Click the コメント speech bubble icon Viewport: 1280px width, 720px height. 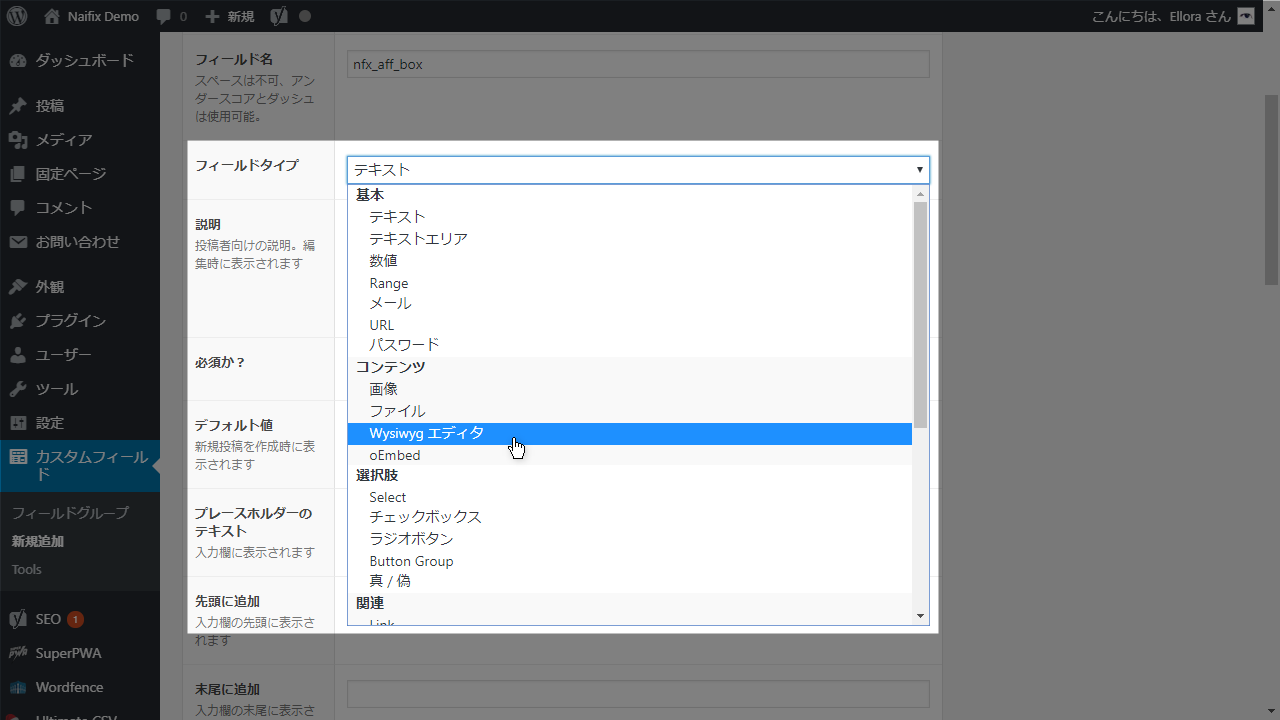(18, 208)
